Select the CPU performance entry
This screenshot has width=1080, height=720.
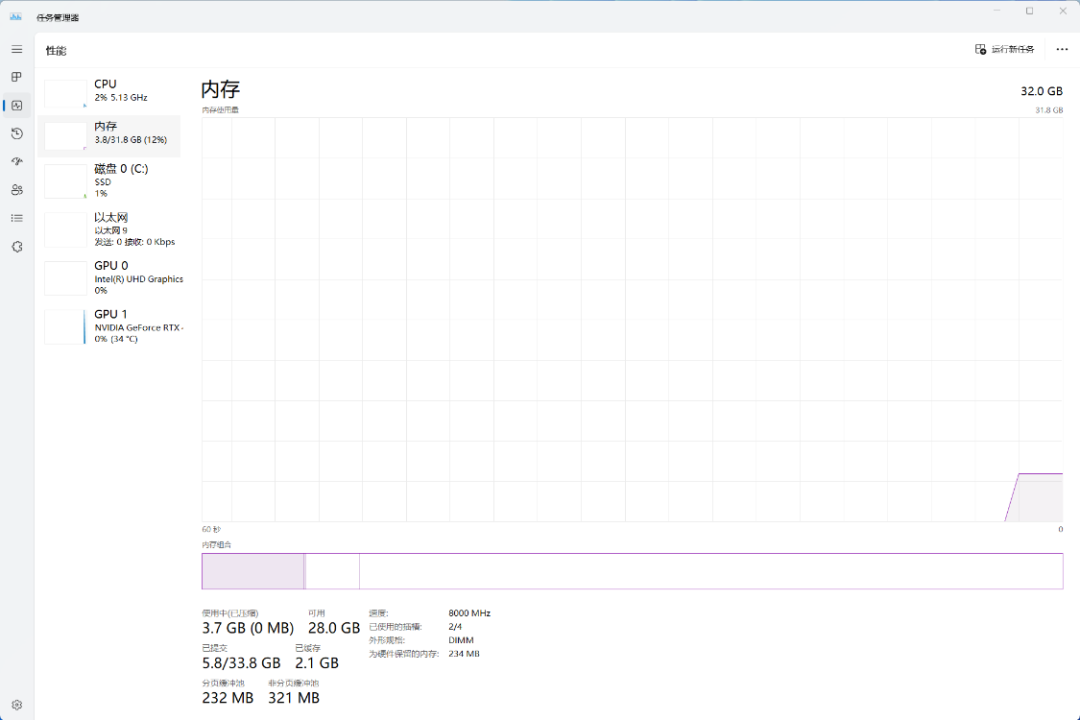pyautogui.click(x=110, y=94)
